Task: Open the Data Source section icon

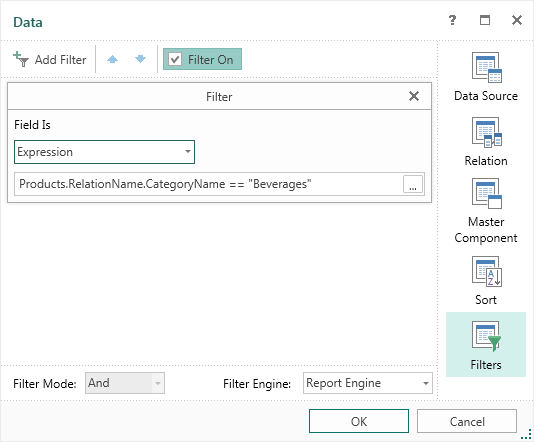Action: coord(487,67)
